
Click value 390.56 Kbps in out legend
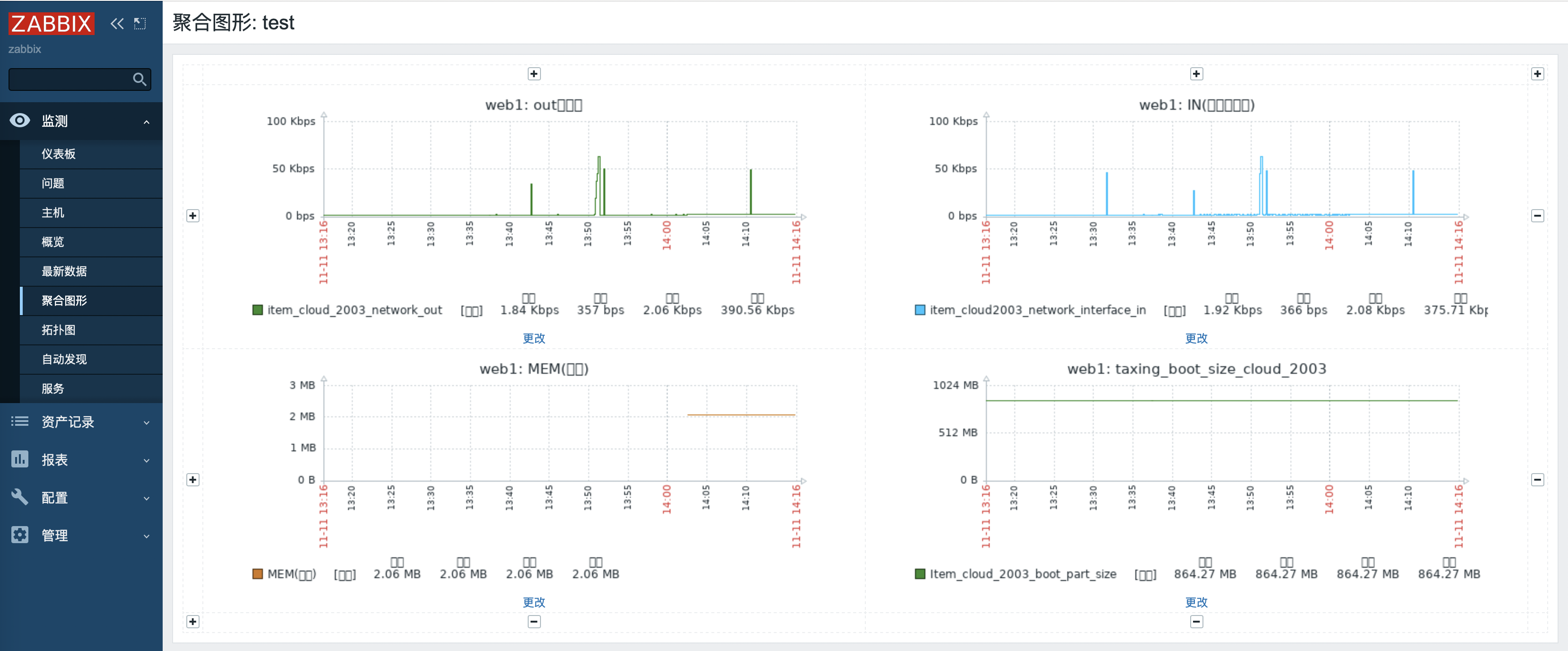(x=757, y=310)
